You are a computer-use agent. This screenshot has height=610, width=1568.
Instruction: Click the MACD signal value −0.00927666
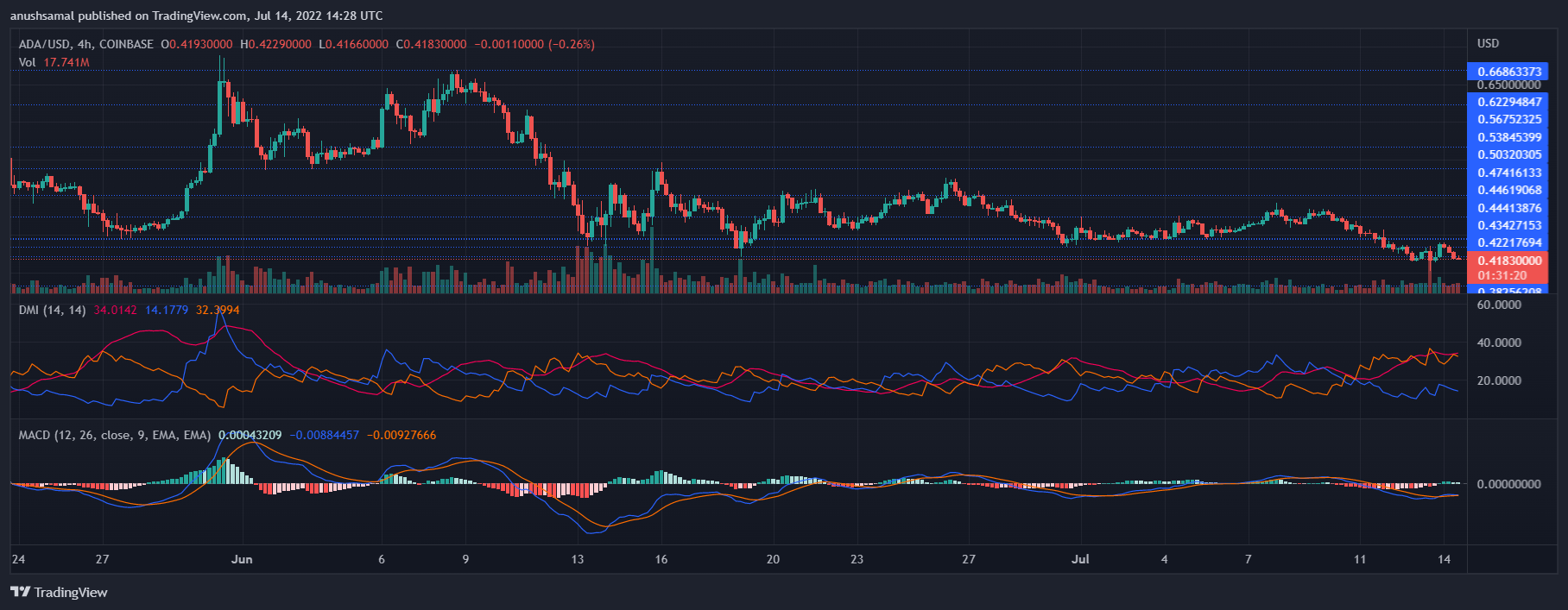click(x=401, y=435)
